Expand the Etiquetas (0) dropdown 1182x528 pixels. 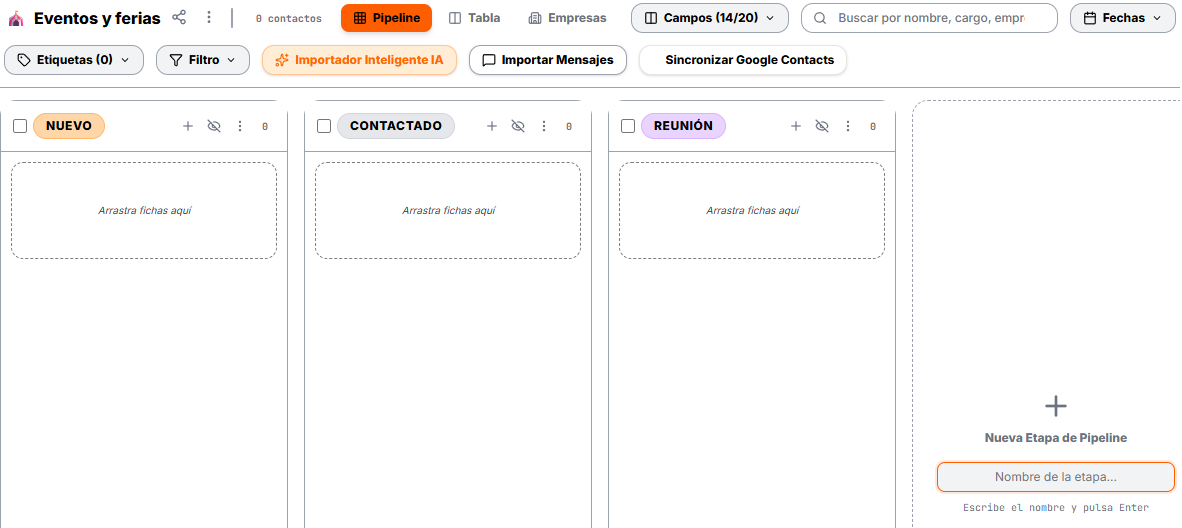click(x=74, y=60)
